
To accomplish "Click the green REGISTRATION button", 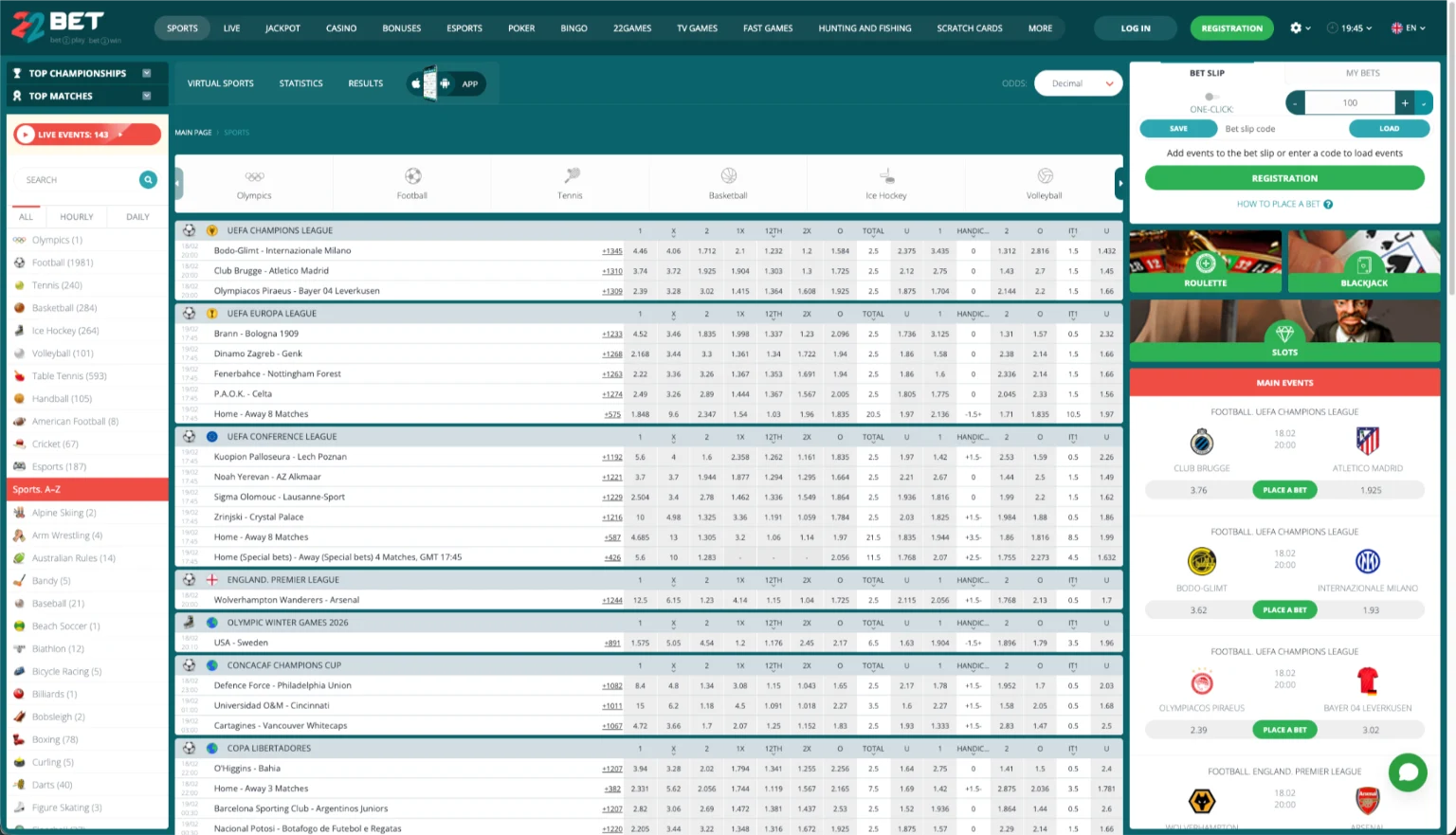I will [x=1230, y=27].
